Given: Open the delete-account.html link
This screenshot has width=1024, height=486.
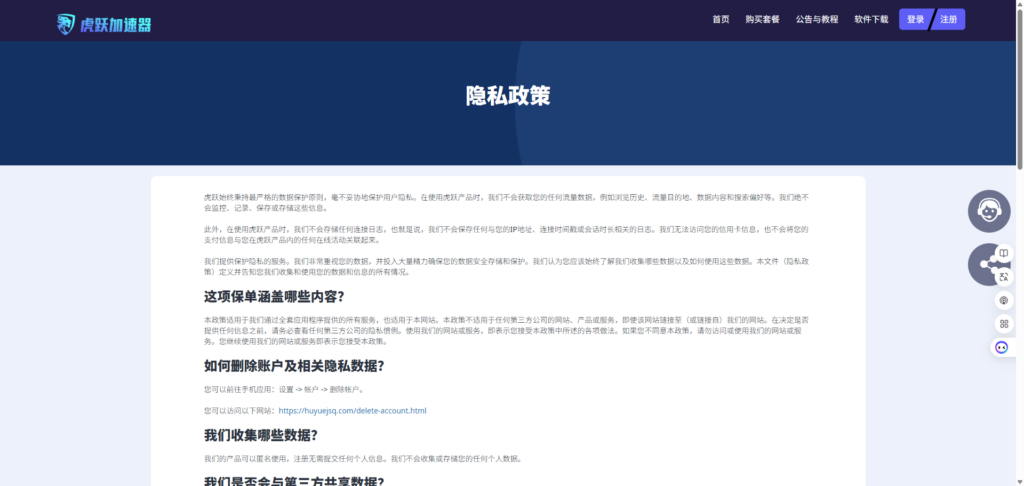Looking at the screenshot, I should coord(352,410).
